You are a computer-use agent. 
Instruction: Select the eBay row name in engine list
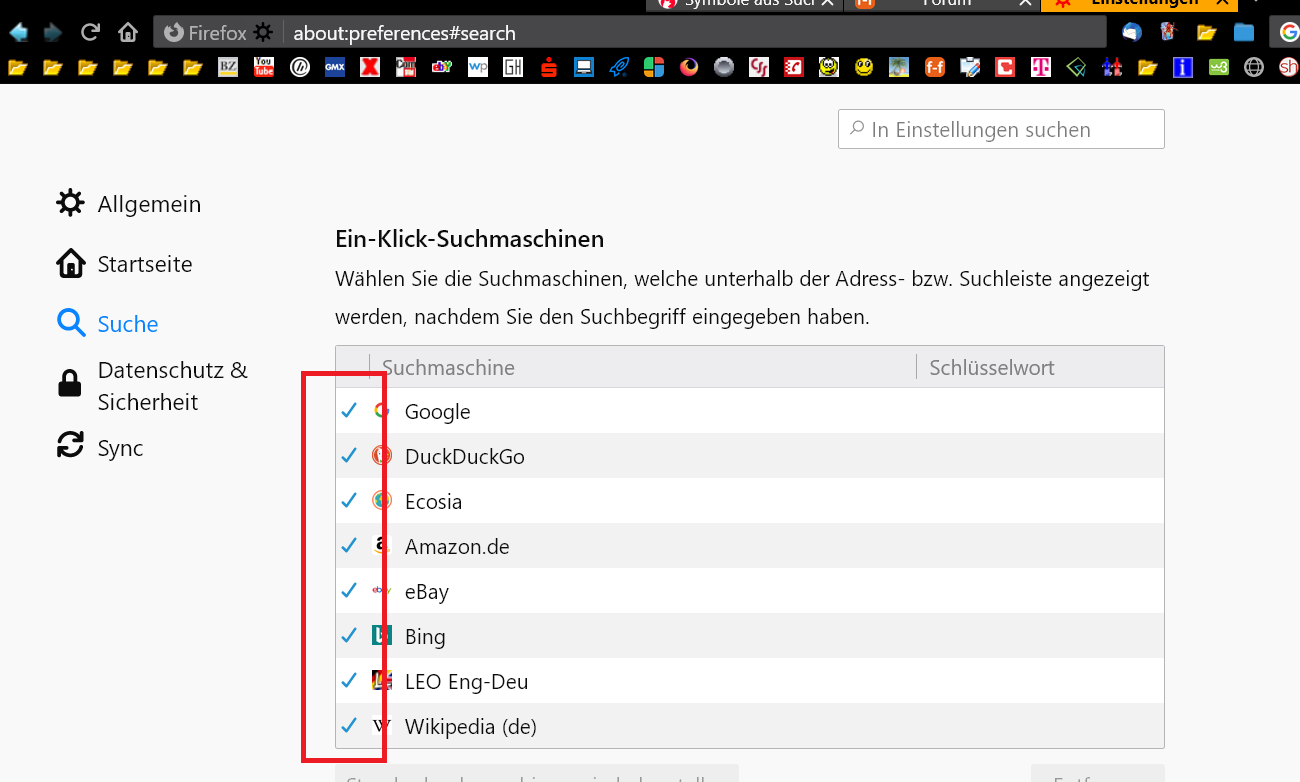pyautogui.click(x=427, y=591)
